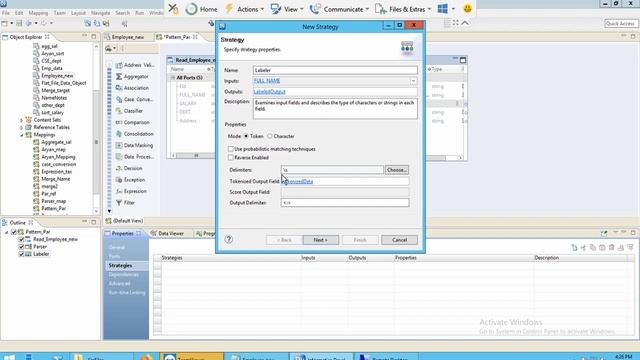This screenshot has width=640, height=360.
Task: Click the Delimiters input field
Action: (x=332, y=170)
